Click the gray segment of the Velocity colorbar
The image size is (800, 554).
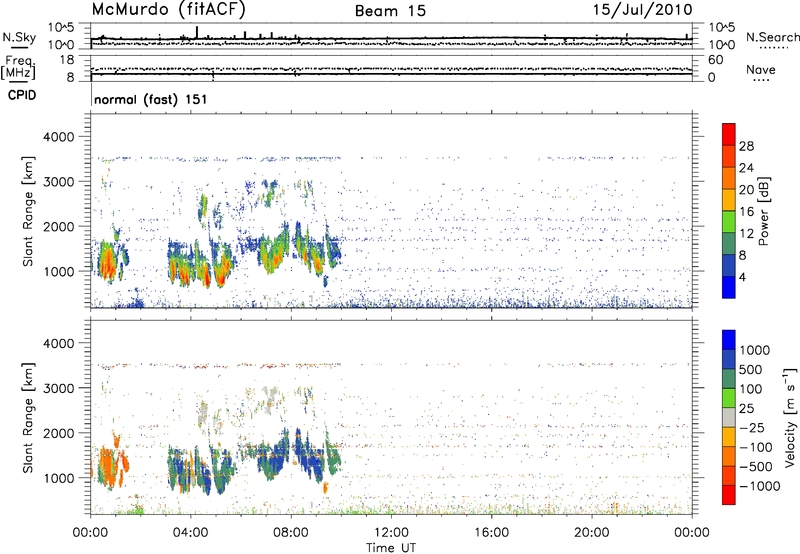click(x=729, y=417)
